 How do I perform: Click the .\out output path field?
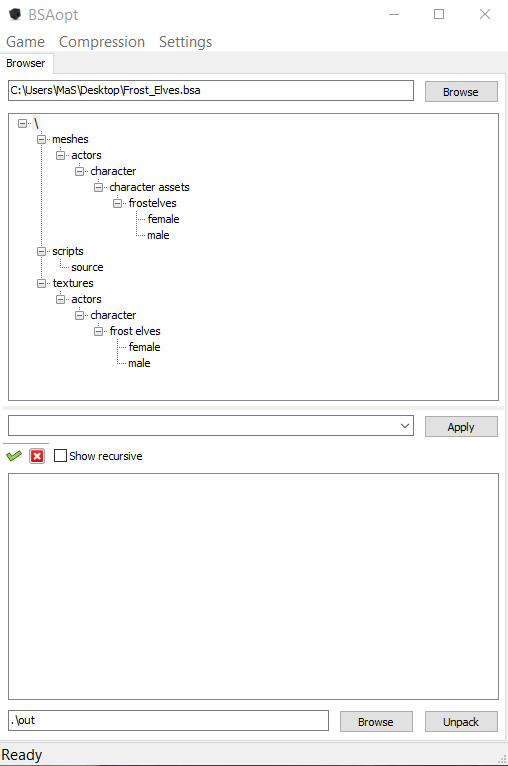[168, 721]
